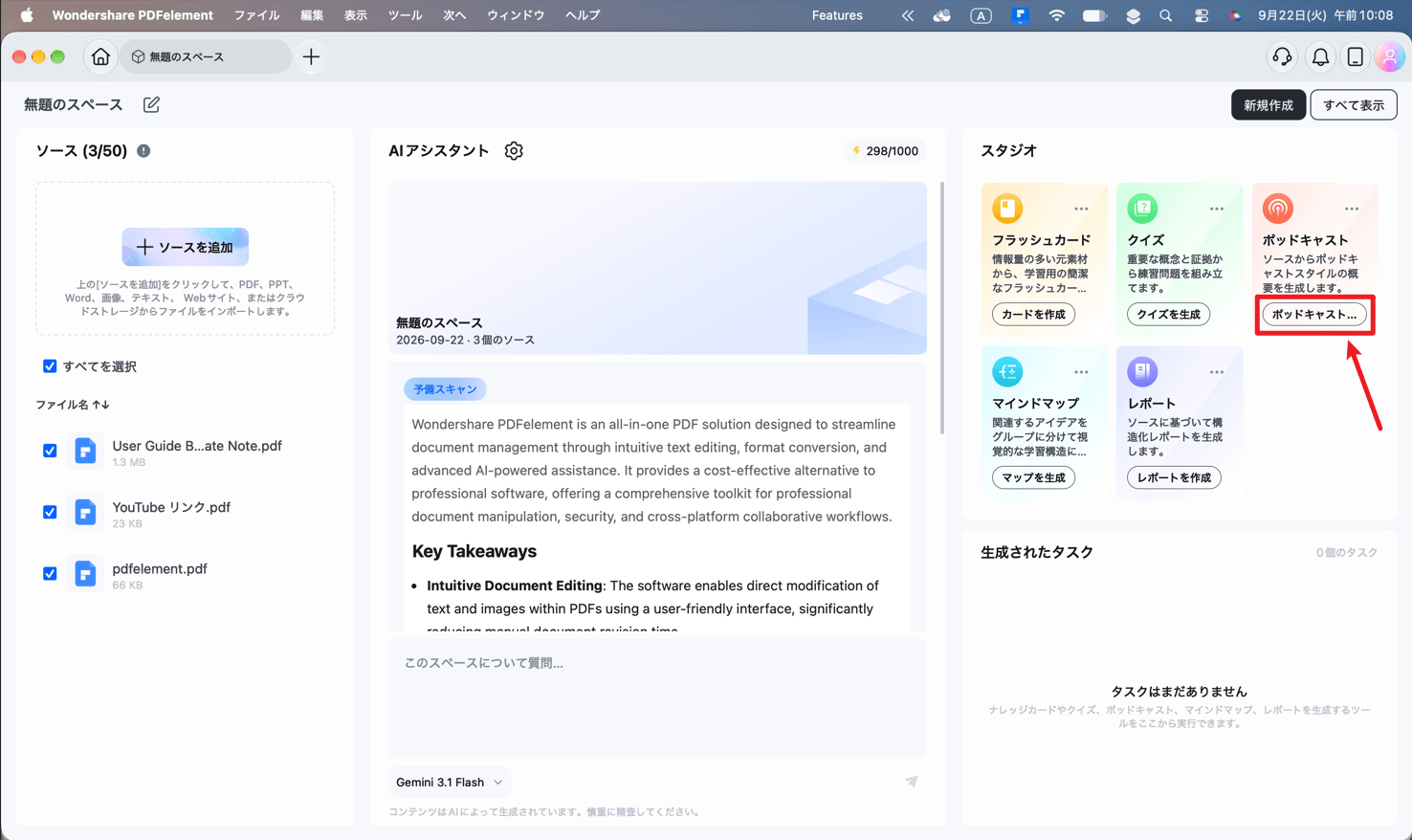Open more options for the Report card
1412x840 pixels.
(1216, 372)
